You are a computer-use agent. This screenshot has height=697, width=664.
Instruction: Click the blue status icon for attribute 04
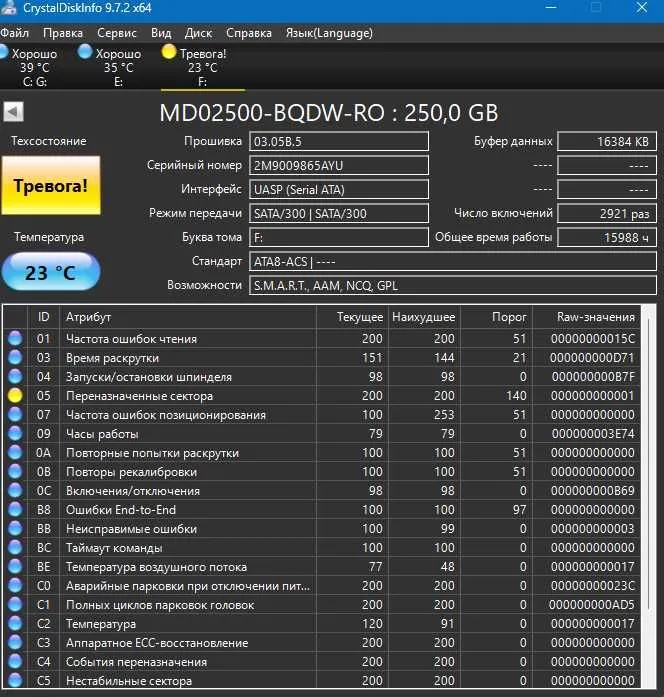(15, 377)
